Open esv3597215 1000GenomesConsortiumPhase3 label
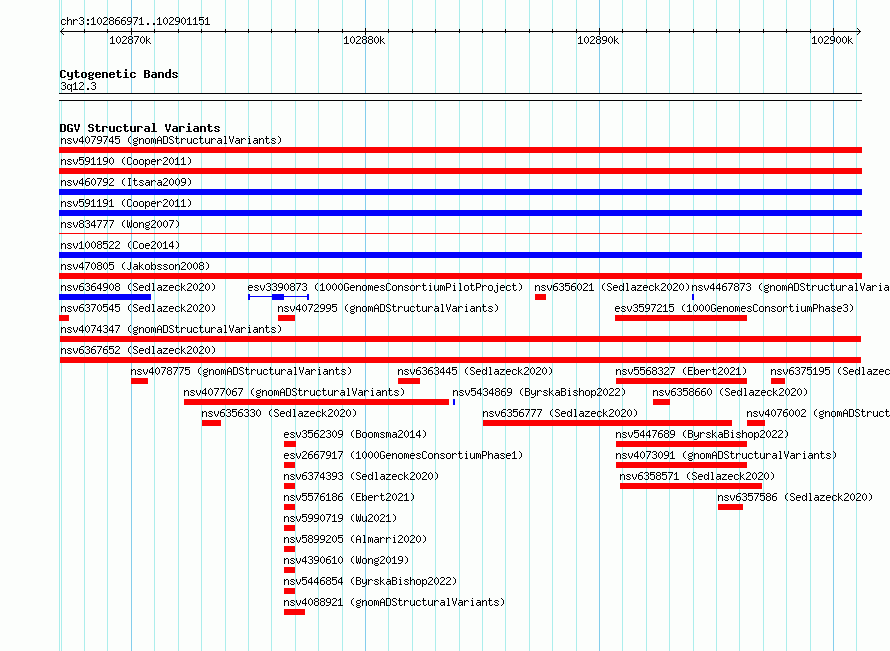Image resolution: width=890 pixels, height=651 pixels. [734, 308]
